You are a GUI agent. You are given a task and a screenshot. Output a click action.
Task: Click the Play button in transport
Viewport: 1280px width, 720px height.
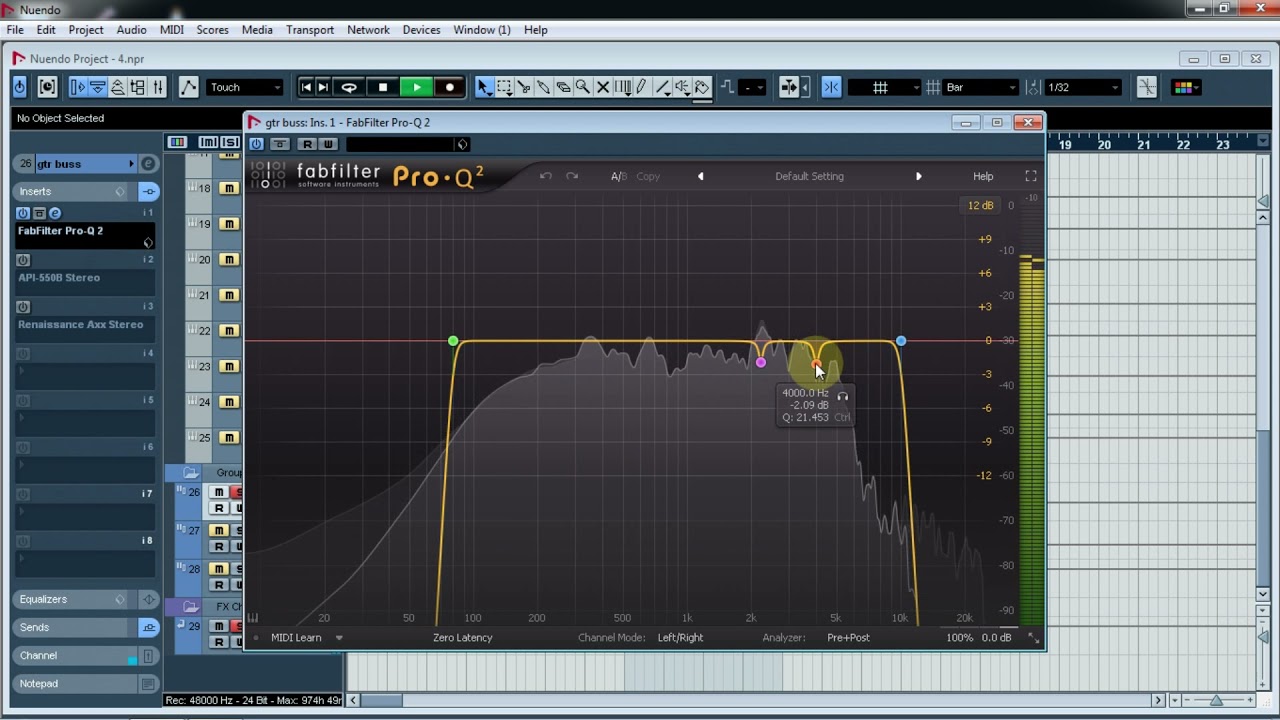[416, 87]
